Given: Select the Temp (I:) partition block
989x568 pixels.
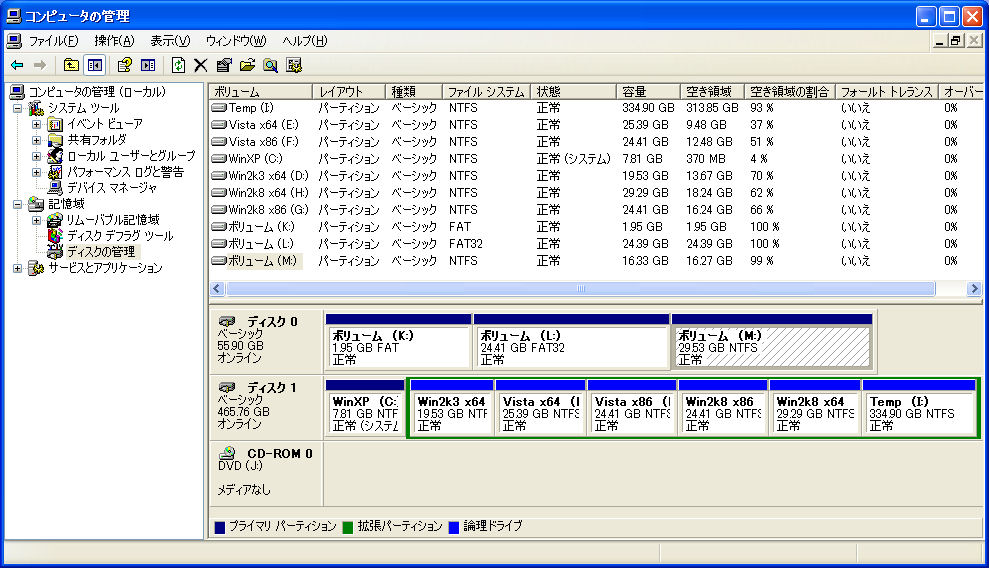Looking at the screenshot, I should (x=919, y=407).
